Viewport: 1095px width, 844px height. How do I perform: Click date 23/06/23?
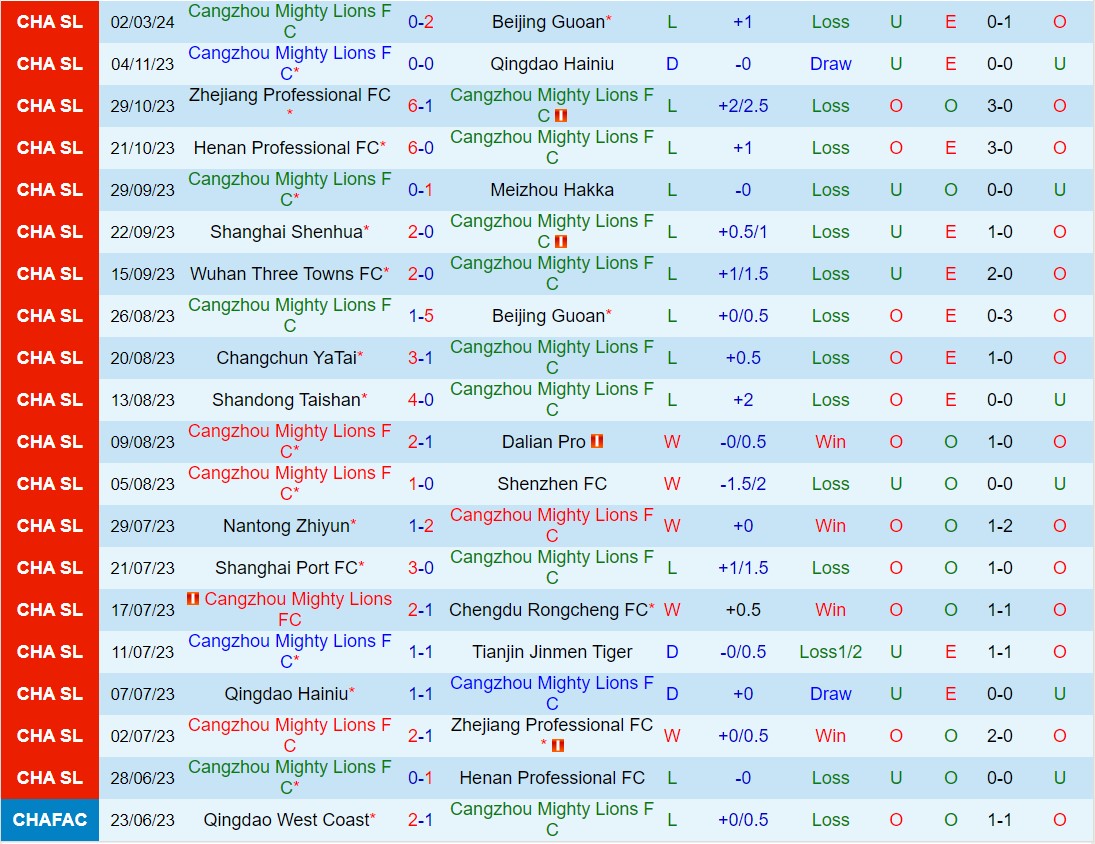point(142,820)
